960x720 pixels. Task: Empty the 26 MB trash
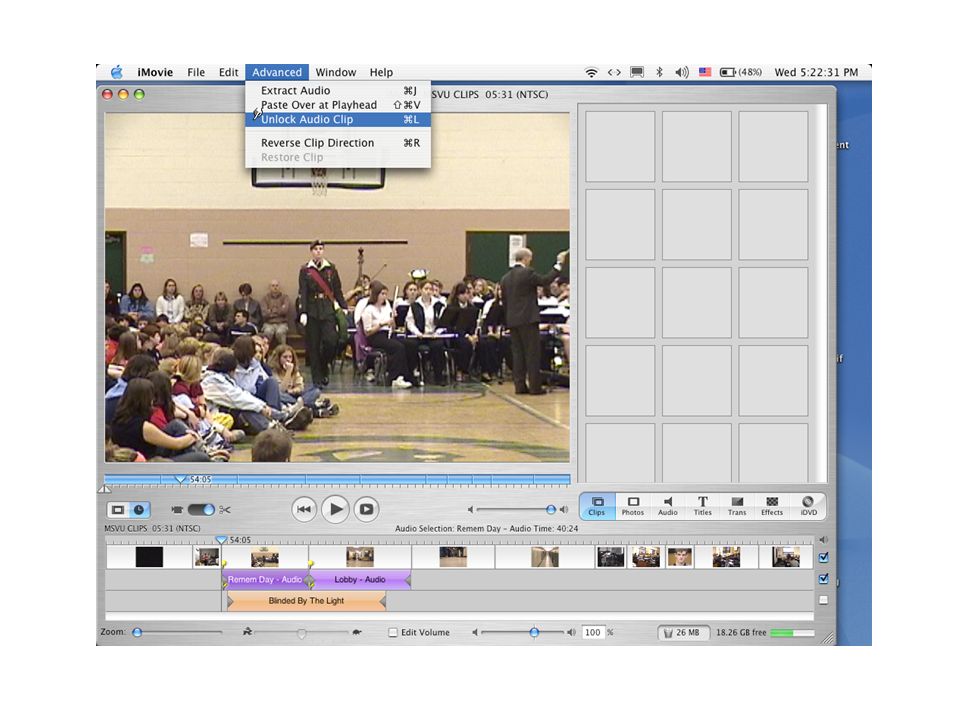pos(683,632)
